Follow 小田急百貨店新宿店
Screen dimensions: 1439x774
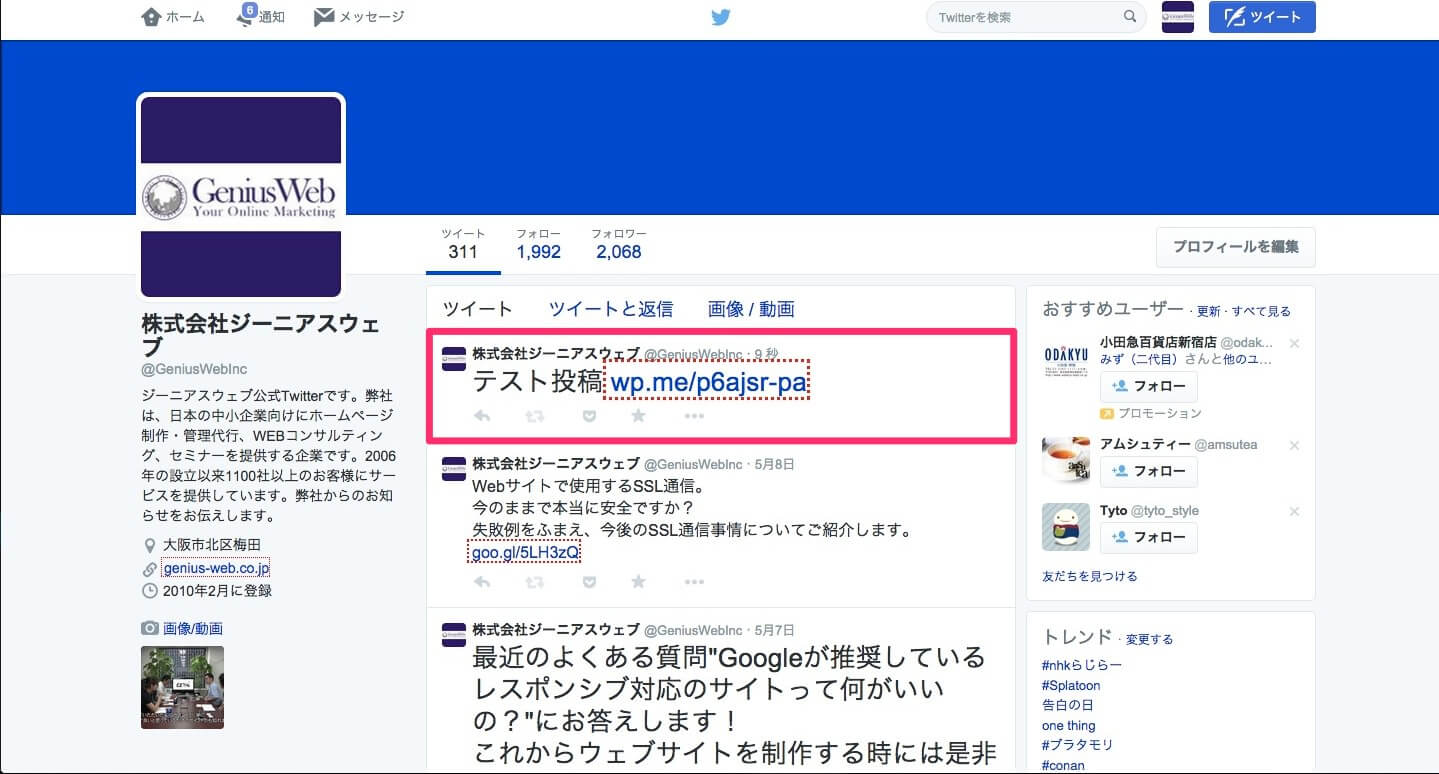[1149, 386]
